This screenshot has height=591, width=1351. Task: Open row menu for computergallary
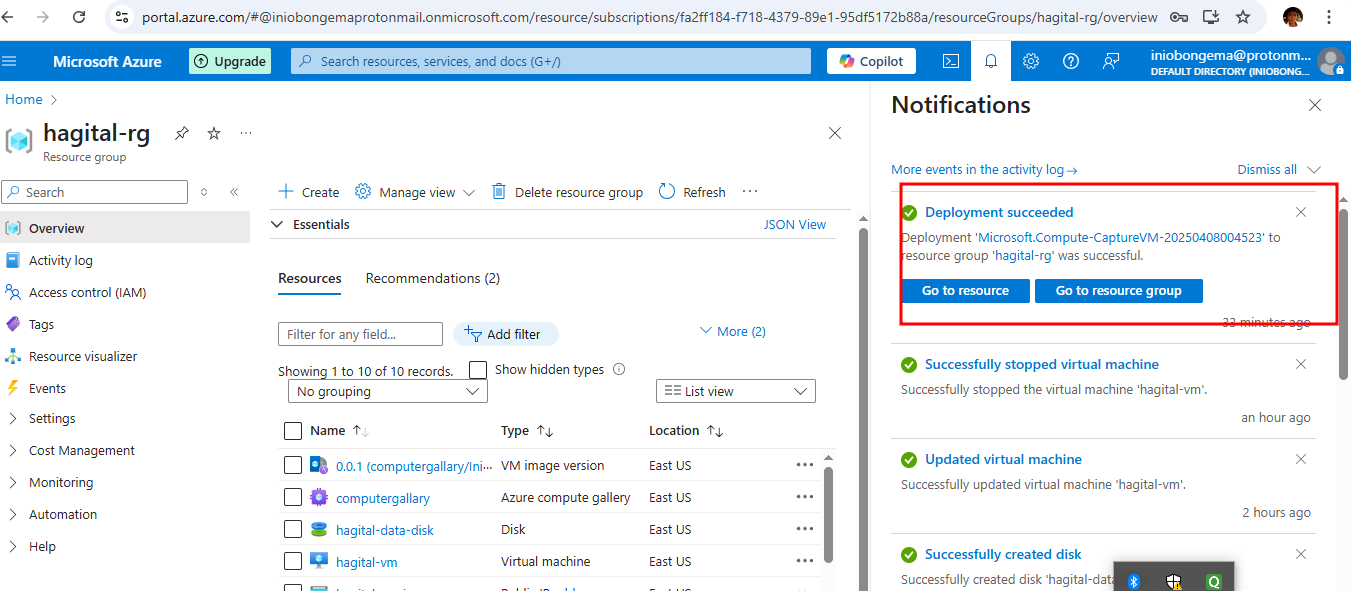805,497
